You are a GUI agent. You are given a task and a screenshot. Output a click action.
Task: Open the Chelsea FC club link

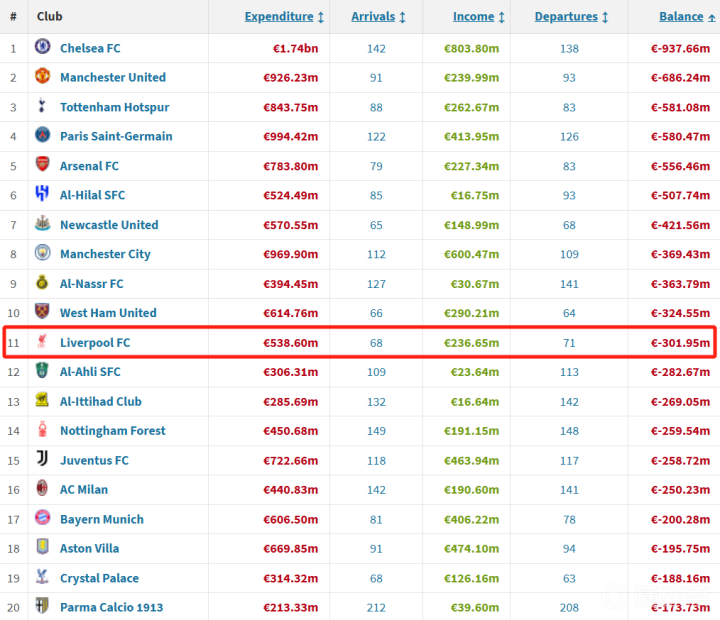90,48
